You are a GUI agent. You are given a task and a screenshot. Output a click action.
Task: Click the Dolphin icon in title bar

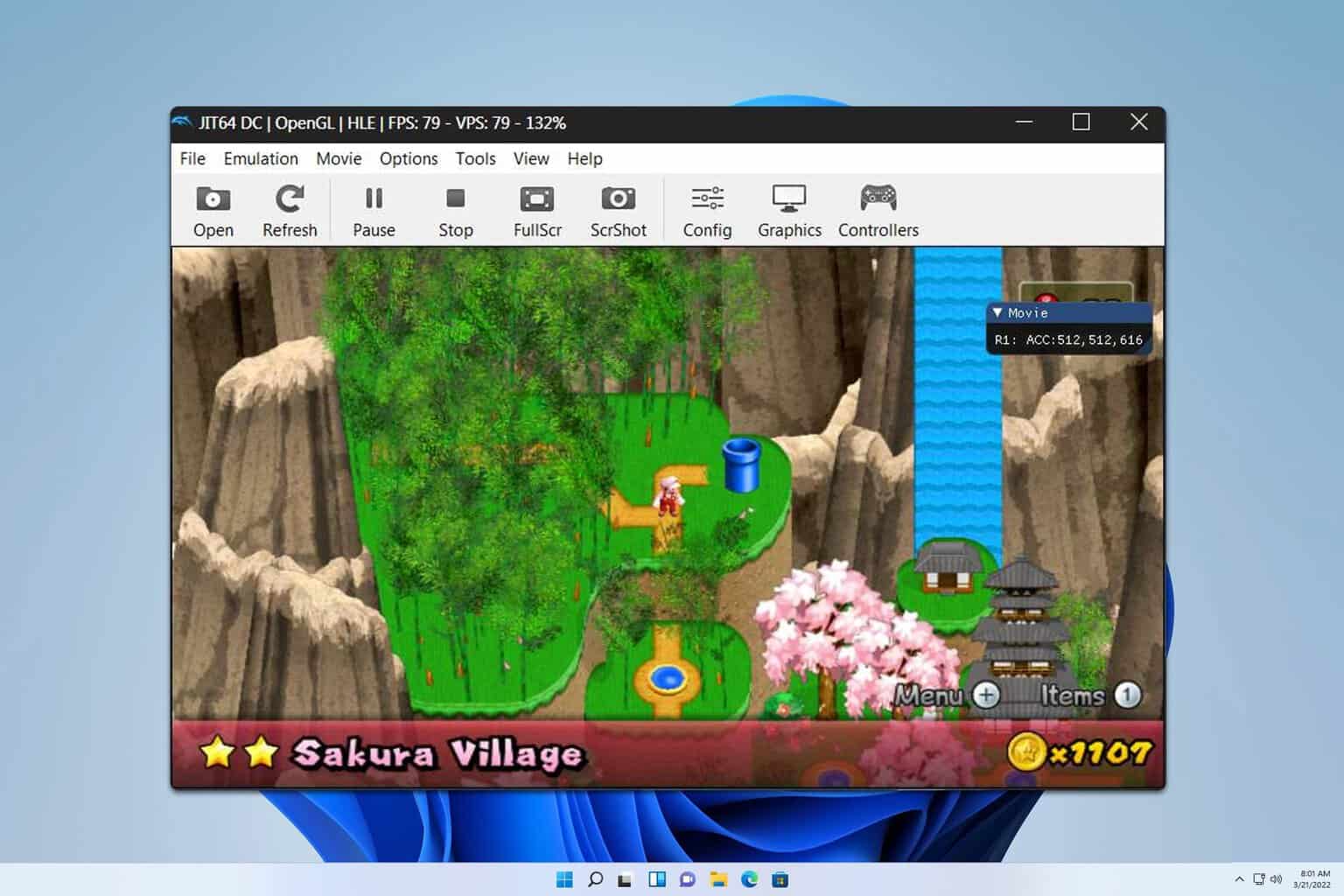pos(182,122)
